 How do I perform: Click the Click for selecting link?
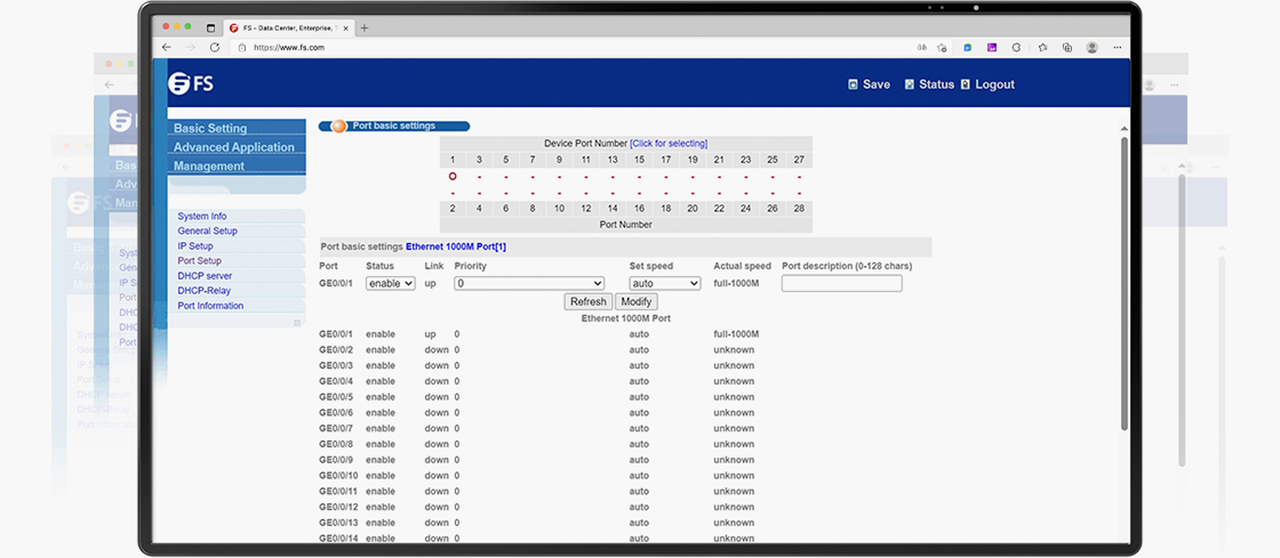[x=668, y=144]
